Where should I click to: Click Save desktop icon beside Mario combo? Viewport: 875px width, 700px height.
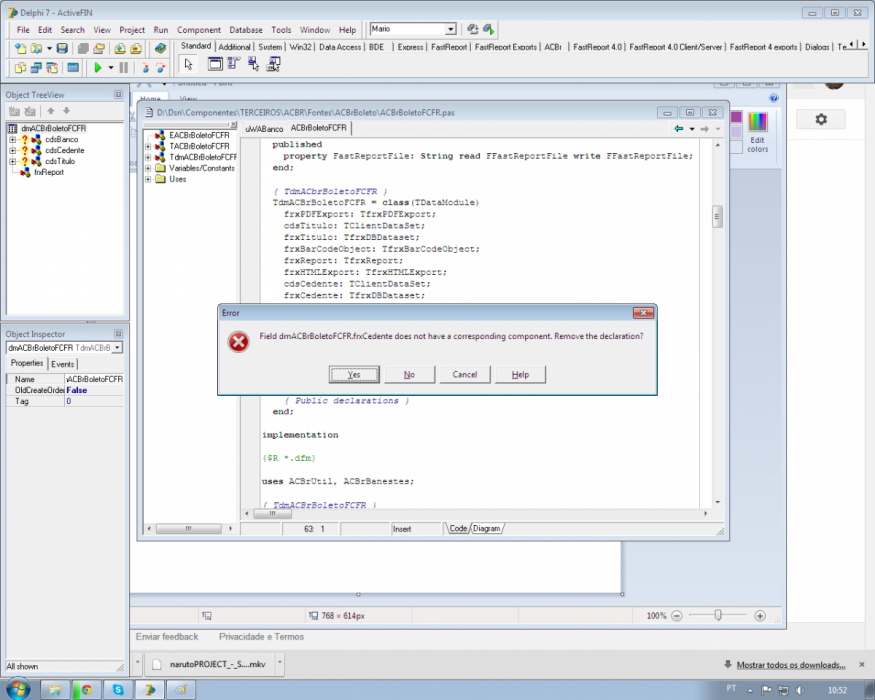coord(473,29)
